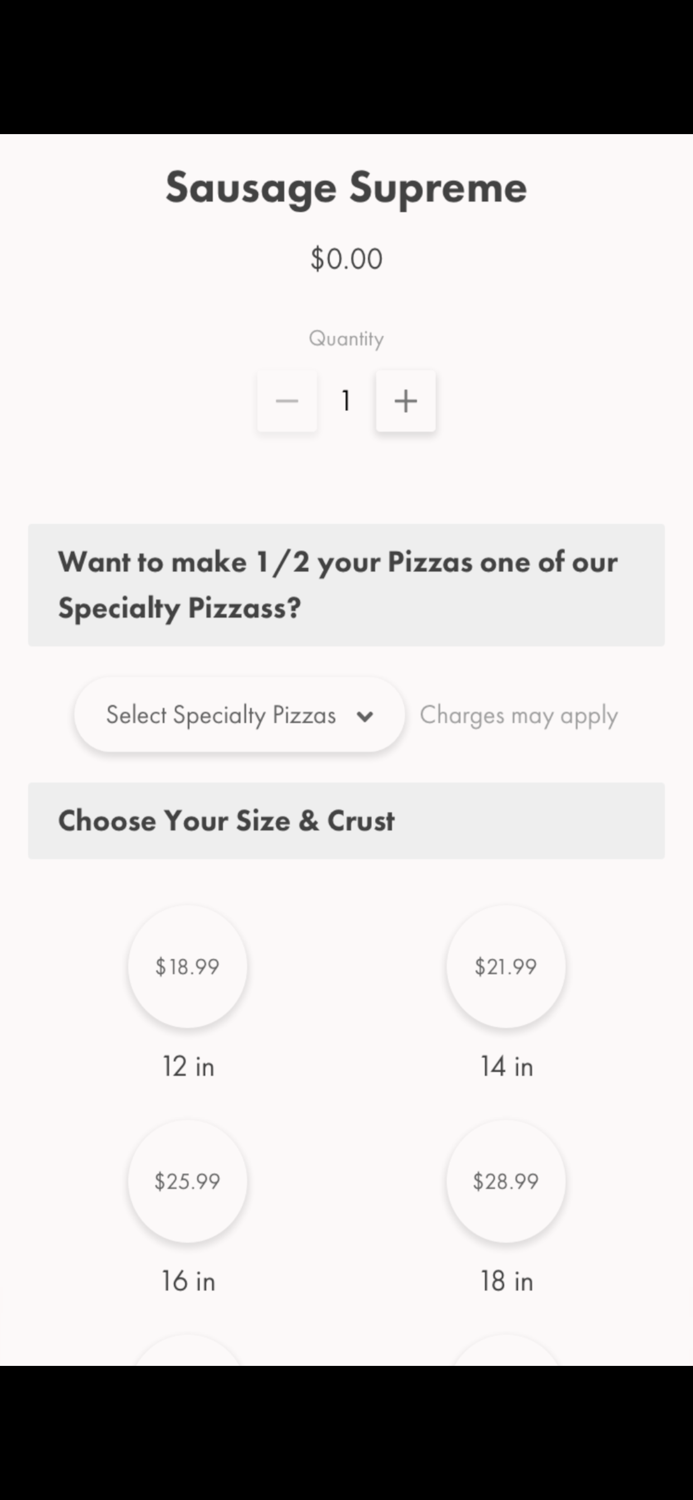Click the 12 in size label
This screenshot has height=1500, width=693.
[x=187, y=1066]
